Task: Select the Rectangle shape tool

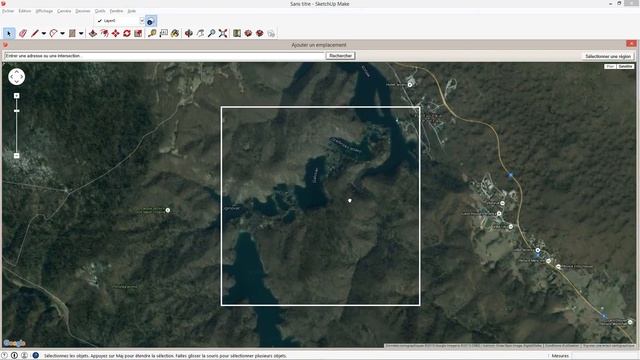Action: pos(72,33)
